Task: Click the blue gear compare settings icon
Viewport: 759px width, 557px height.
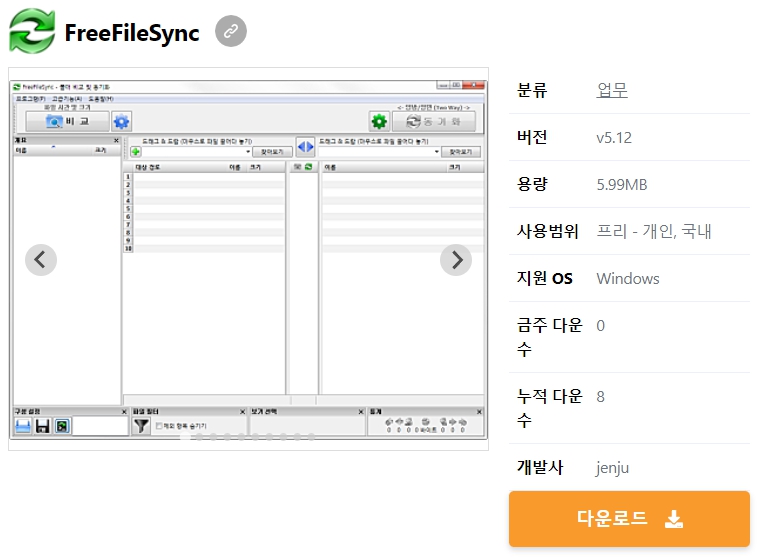Action: point(121,121)
